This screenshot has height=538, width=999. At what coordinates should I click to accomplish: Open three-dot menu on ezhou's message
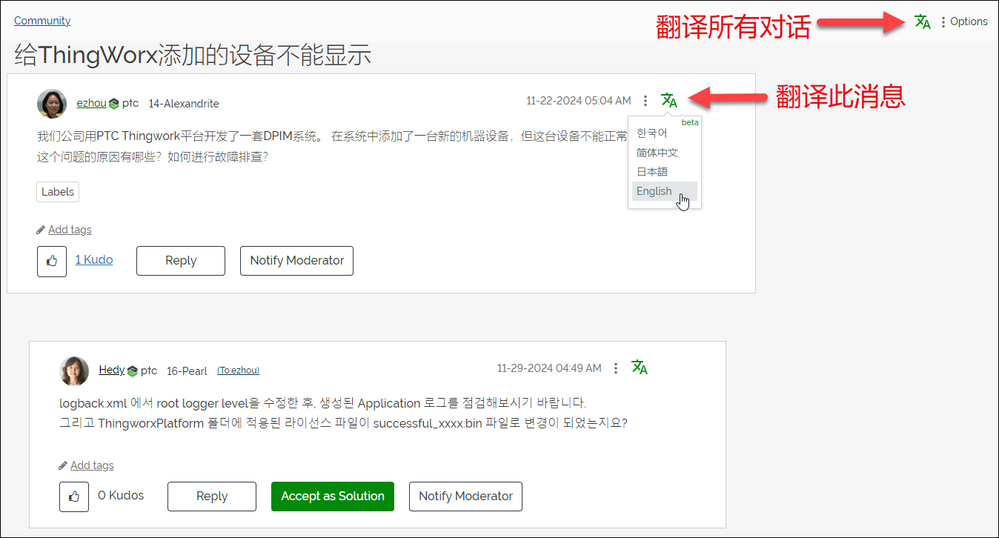tap(645, 101)
